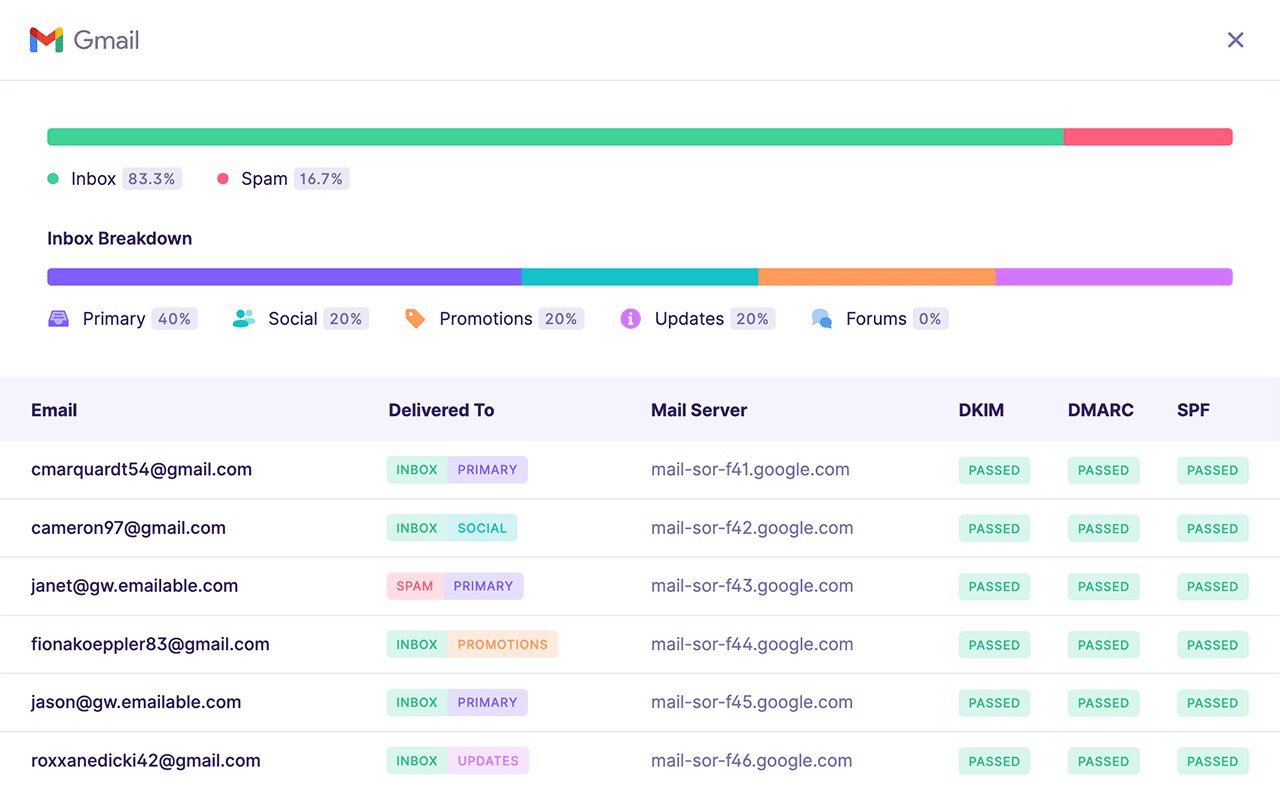This screenshot has width=1280, height=789.
Task: Click the SOCIAL tag in cameron97's row
Action: (x=482, y=528)
